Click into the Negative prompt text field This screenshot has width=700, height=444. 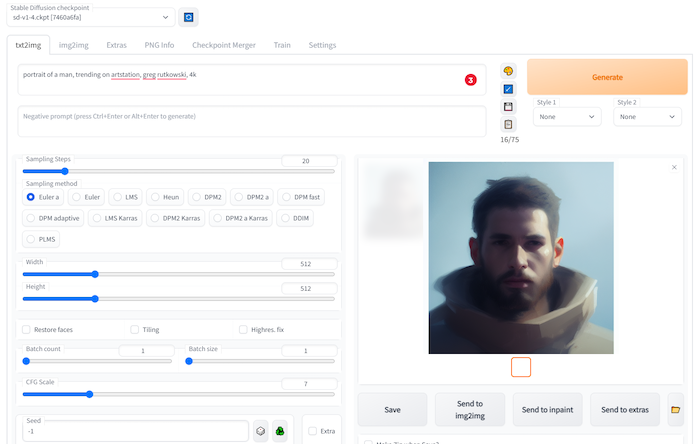coord(250,123)
